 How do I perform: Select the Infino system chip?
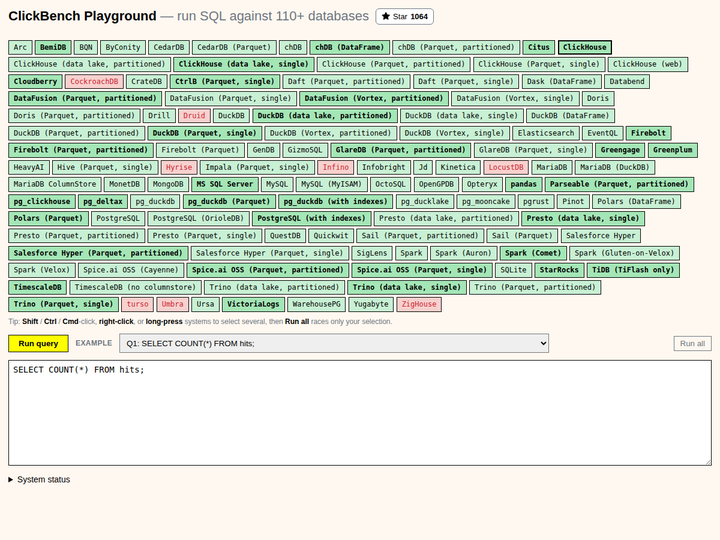tap(336, 167)
